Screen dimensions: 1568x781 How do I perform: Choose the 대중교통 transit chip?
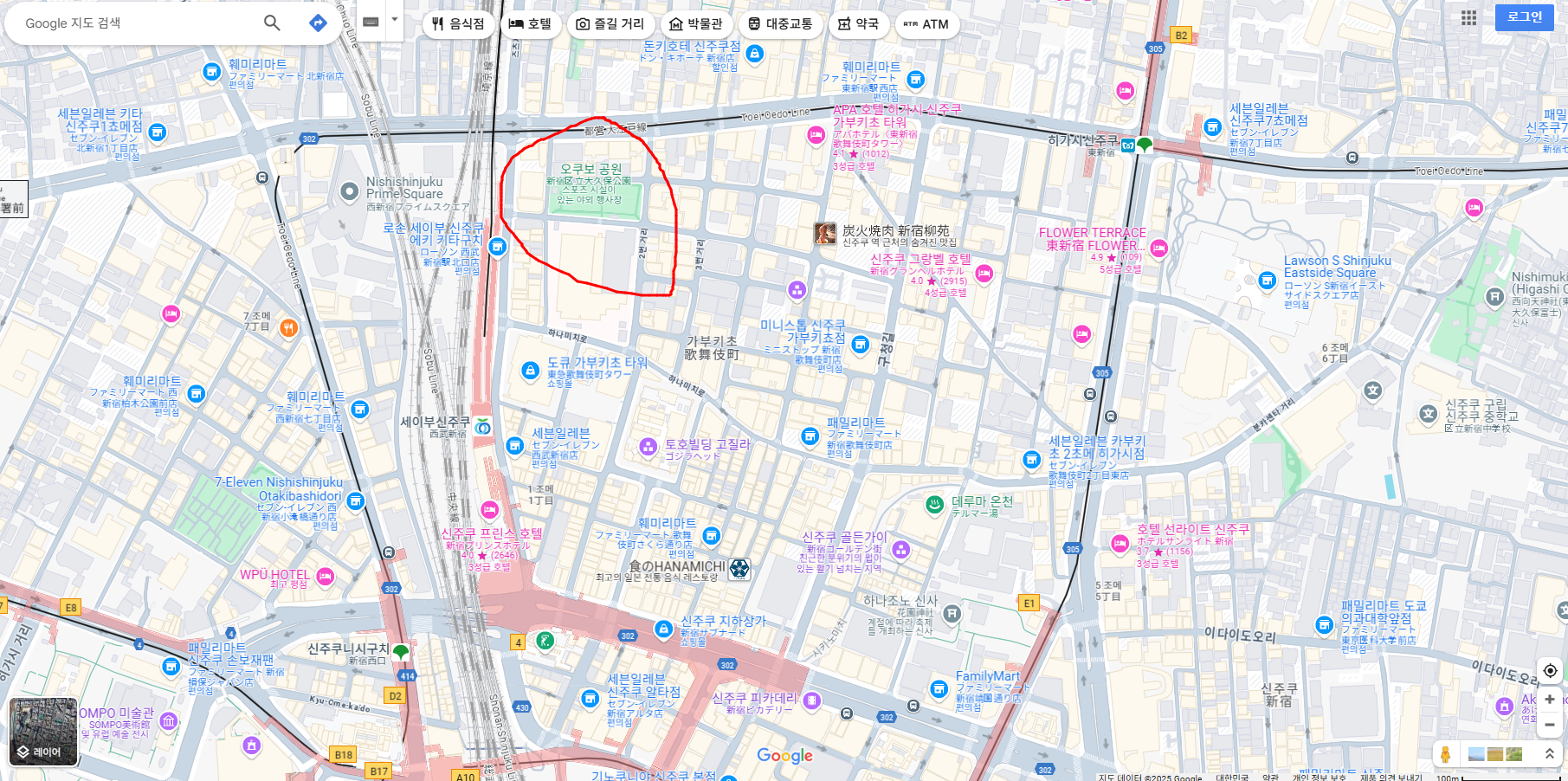[x=780, y=24]
